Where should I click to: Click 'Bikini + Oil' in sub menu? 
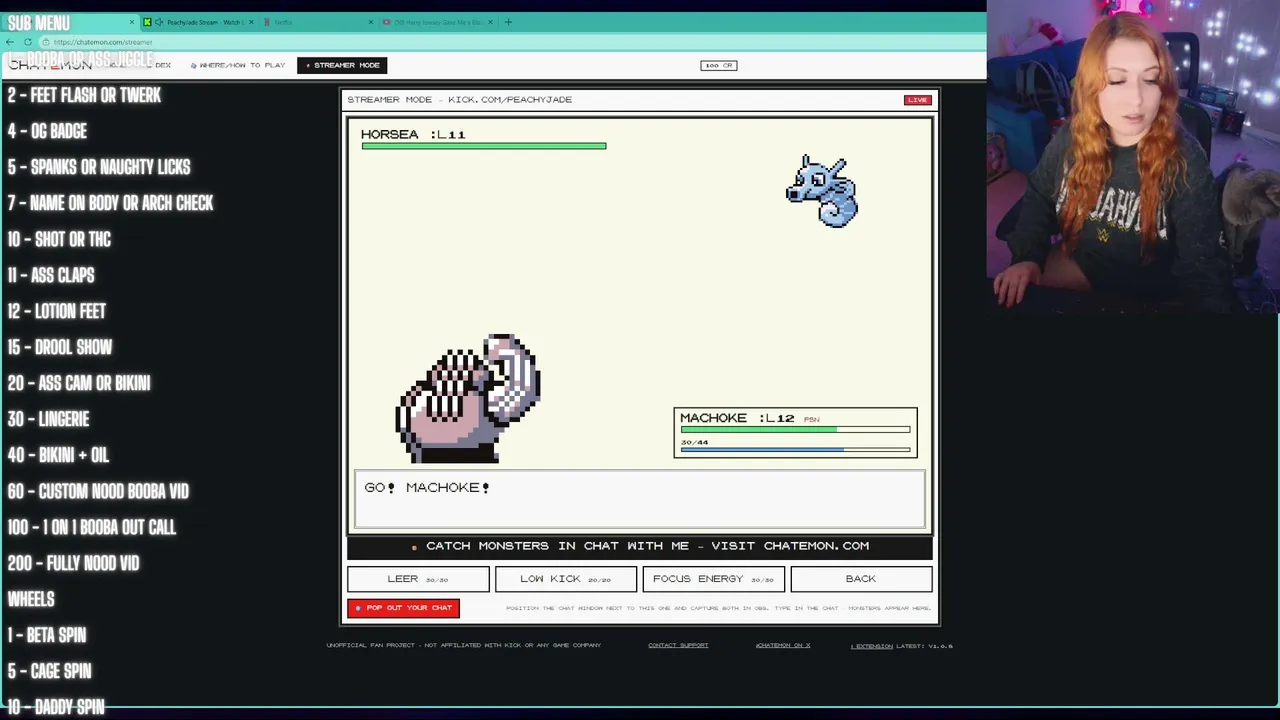tap(58, 455)
